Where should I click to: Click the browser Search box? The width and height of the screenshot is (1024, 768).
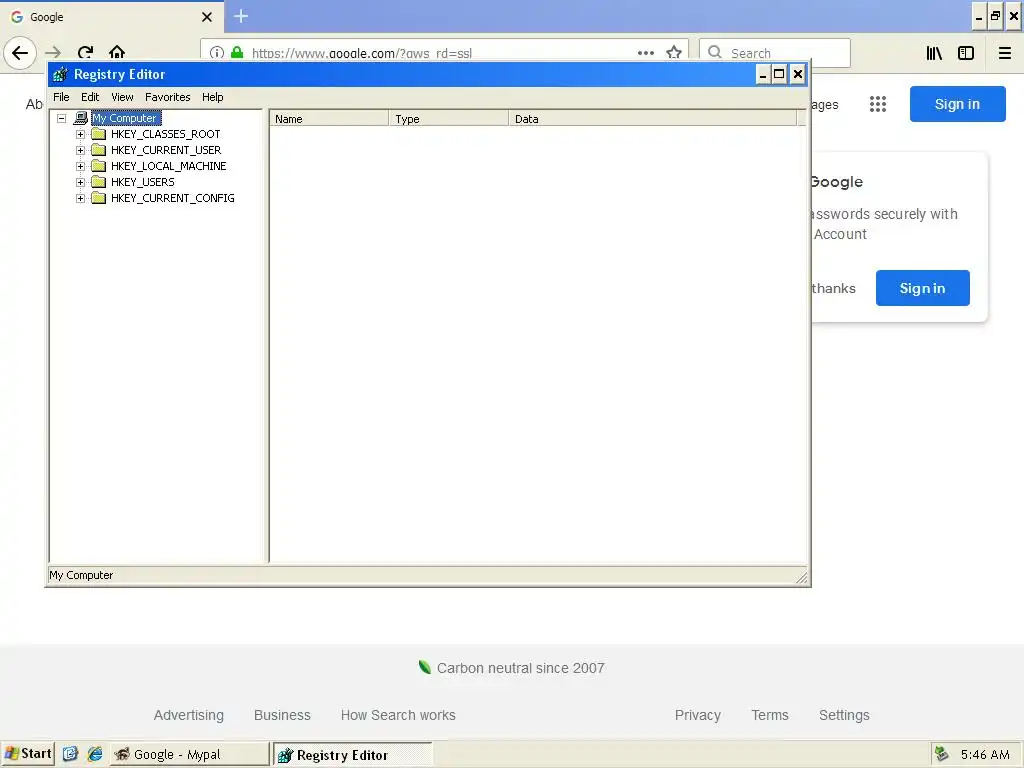pos(775,53)
